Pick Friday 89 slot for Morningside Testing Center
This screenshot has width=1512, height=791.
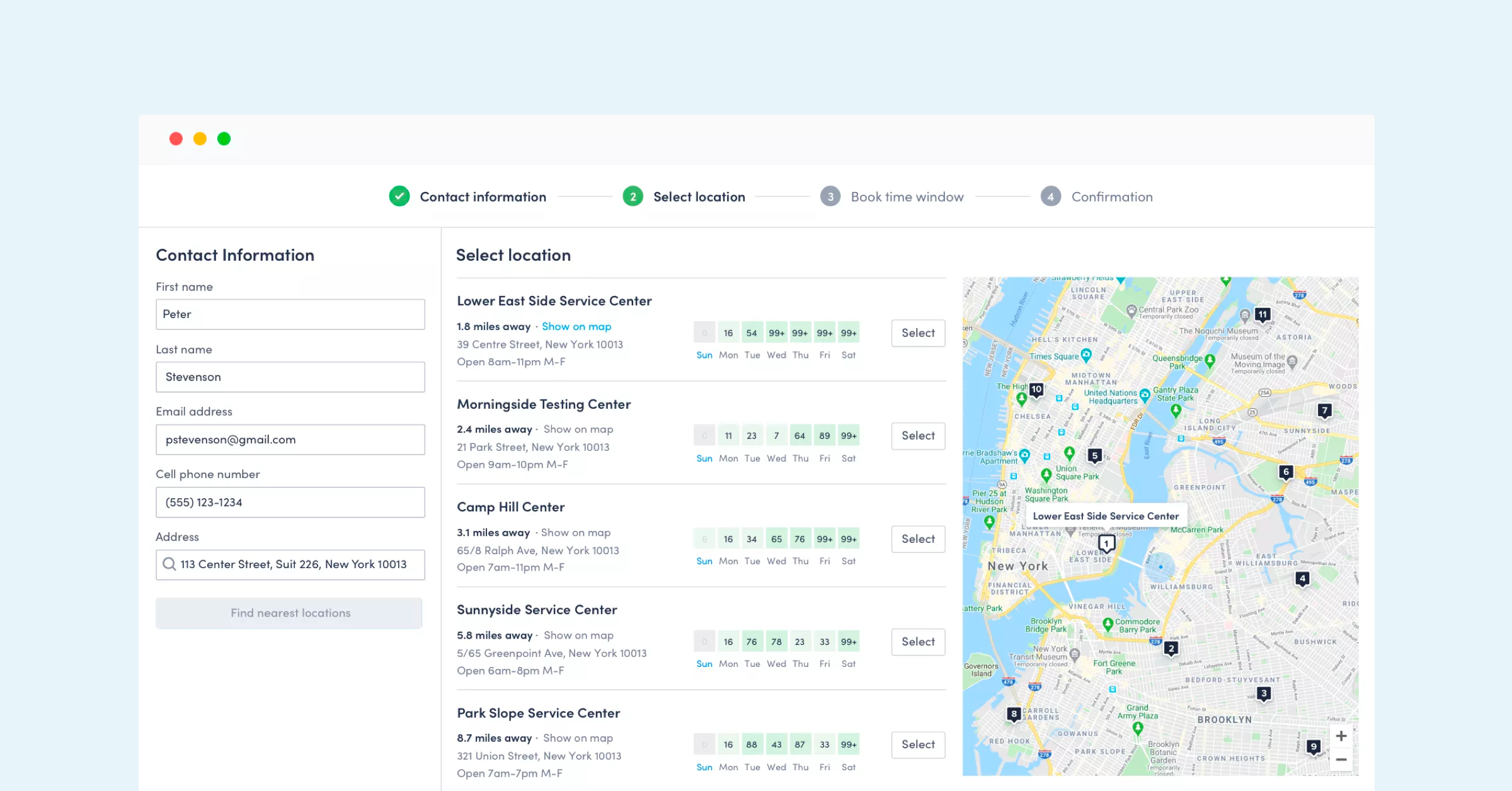825,436
